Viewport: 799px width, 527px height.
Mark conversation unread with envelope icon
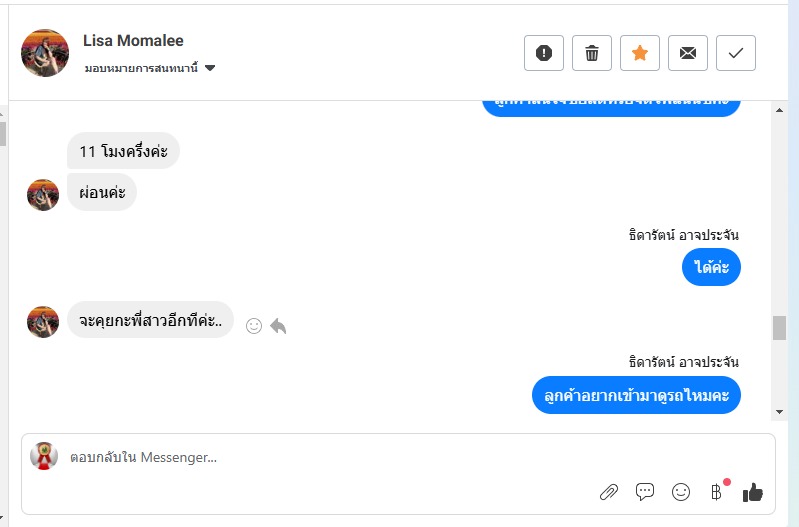[688, 53]
